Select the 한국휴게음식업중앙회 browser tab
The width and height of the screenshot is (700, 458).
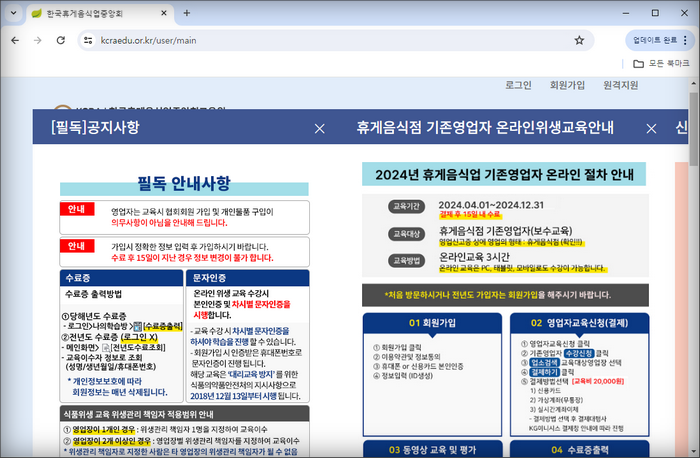point(100,13)
